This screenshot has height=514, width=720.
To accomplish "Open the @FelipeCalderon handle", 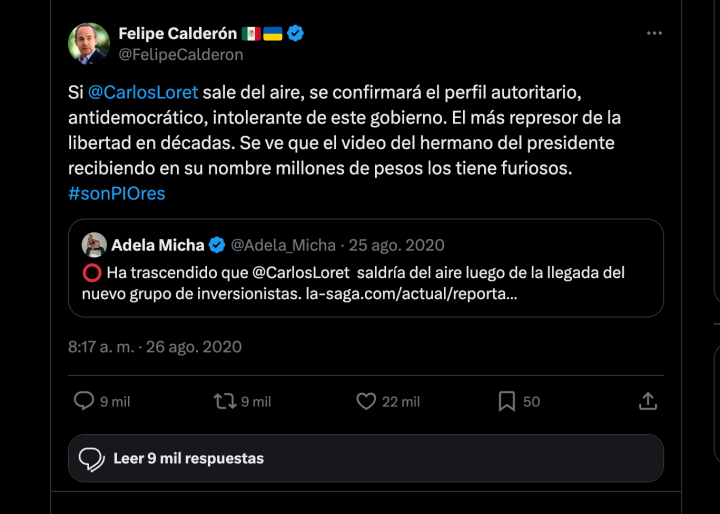I will click(181, 55).
